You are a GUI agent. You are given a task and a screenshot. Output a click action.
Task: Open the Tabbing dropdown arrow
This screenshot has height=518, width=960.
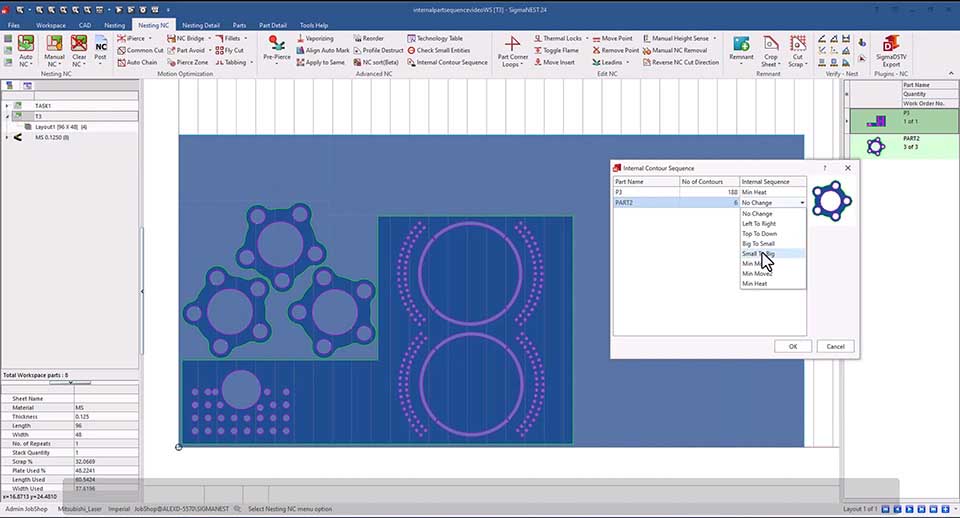point(250,62)
